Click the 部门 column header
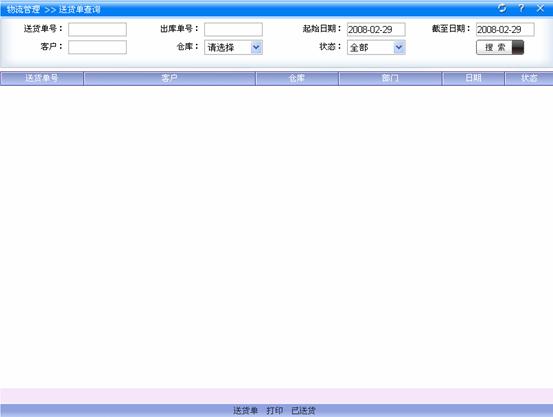 (390, 78)
